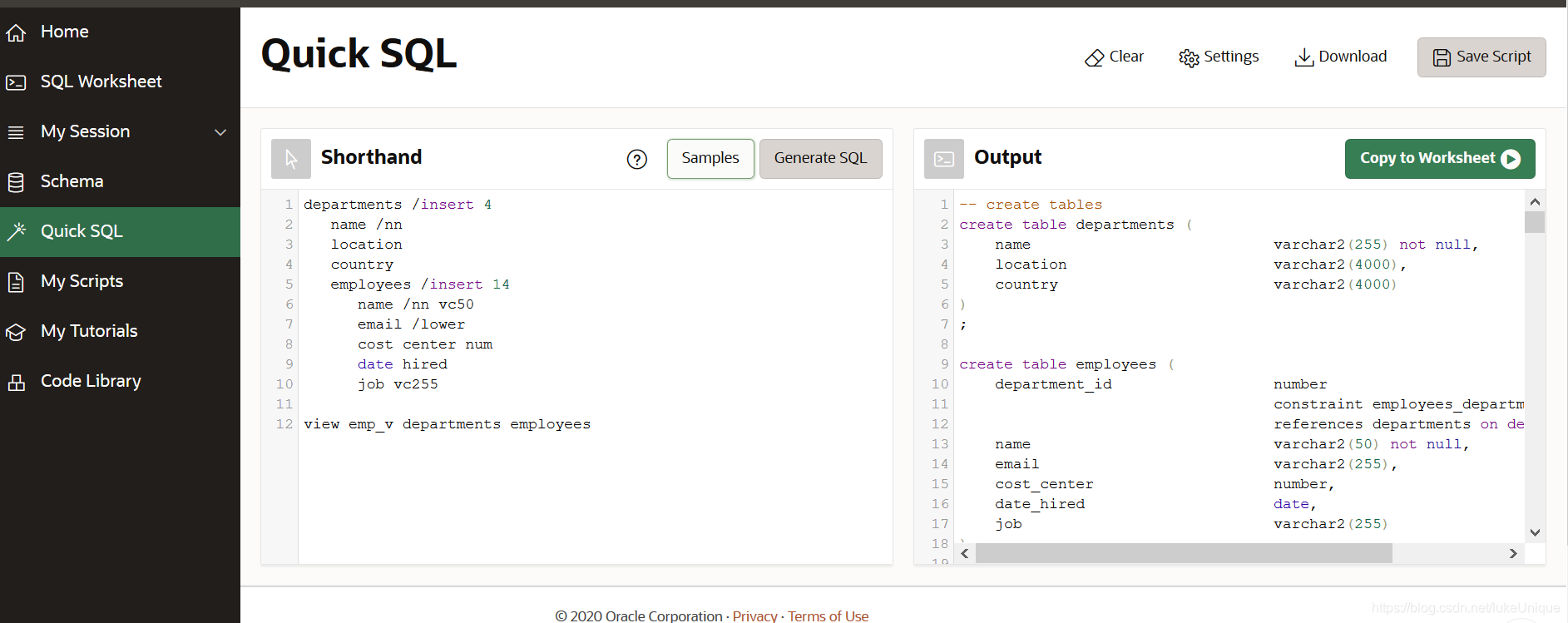
Task: Click the Code Library icon
Action: click(x=16, y=382)
